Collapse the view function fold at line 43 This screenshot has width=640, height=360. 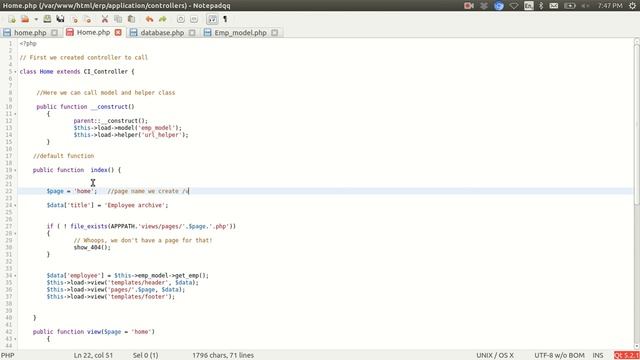pyautogui.click(x=16, y=339)
